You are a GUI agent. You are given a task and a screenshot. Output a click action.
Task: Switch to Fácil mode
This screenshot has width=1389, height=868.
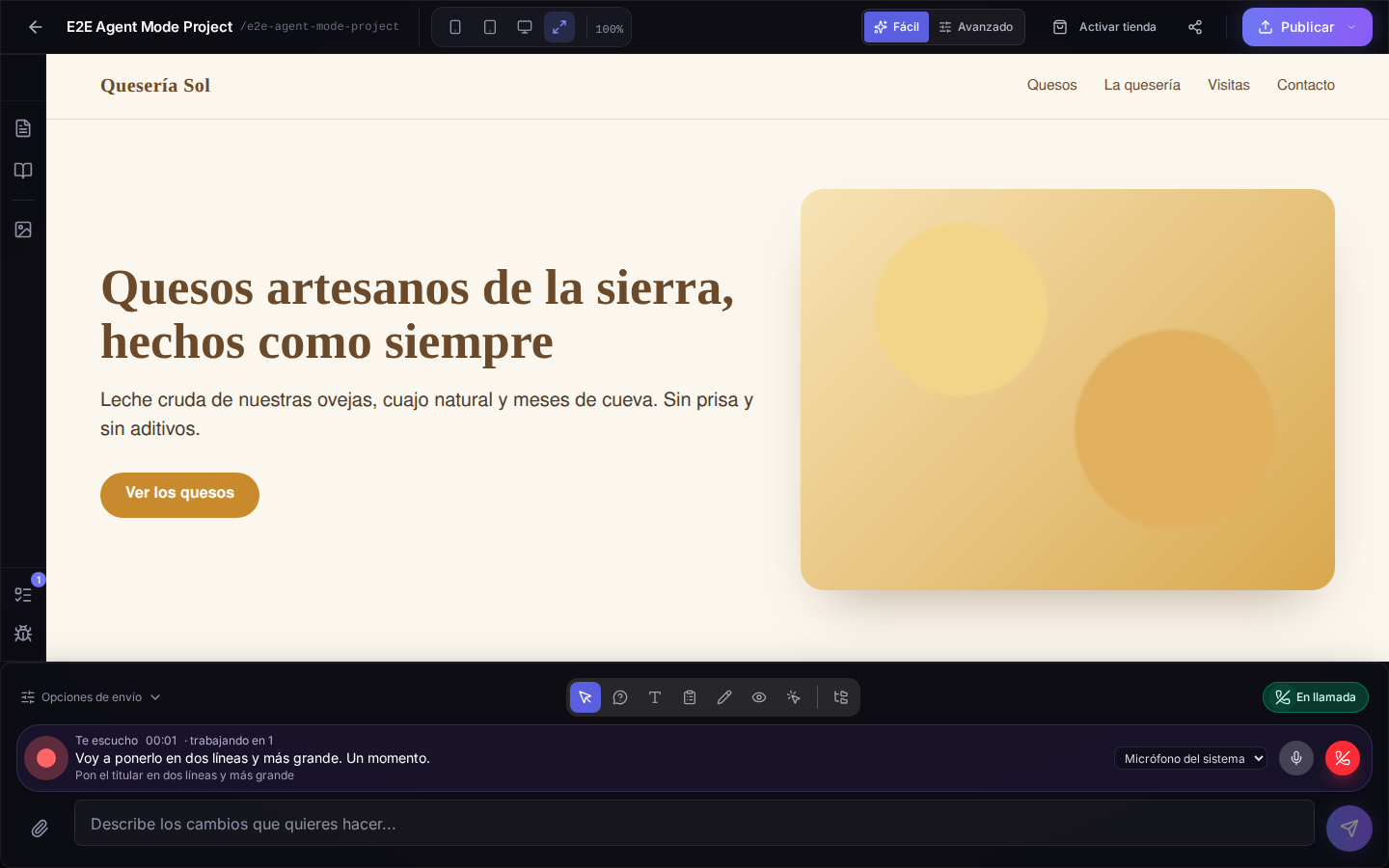(x=896, y=27)
